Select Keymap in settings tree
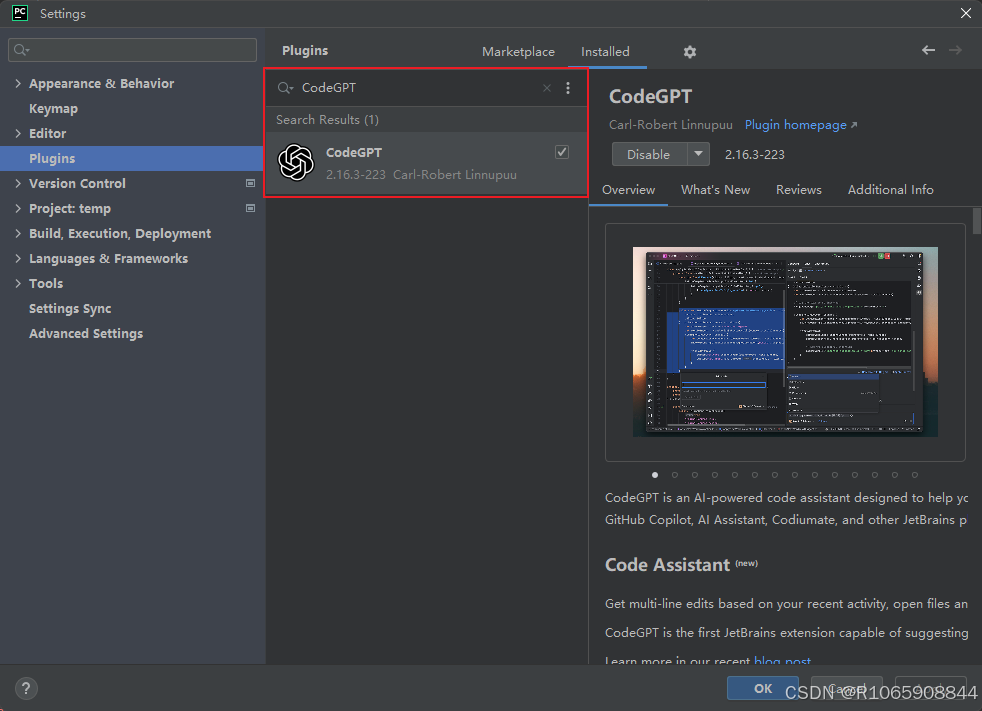The height and width of the screenshot is (711, 982). click(53, 108)
